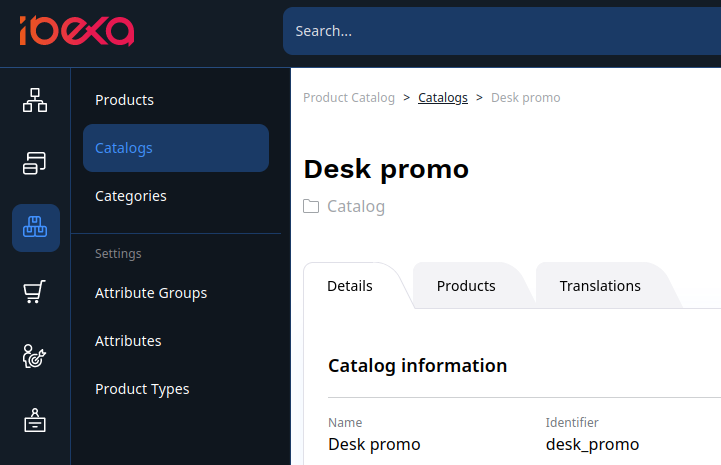Screen dimensions: 721x465
Task: Click the Identifier field label
Action: [572, 422]
